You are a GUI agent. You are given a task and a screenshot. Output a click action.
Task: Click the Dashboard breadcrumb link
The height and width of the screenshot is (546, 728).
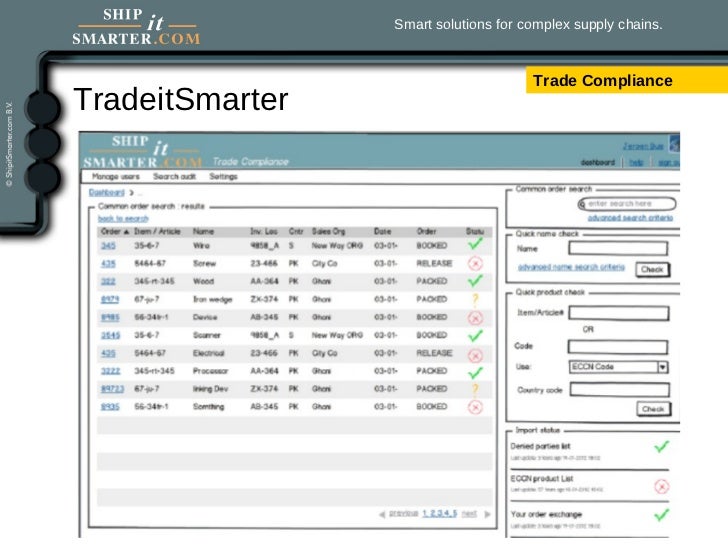107,192
